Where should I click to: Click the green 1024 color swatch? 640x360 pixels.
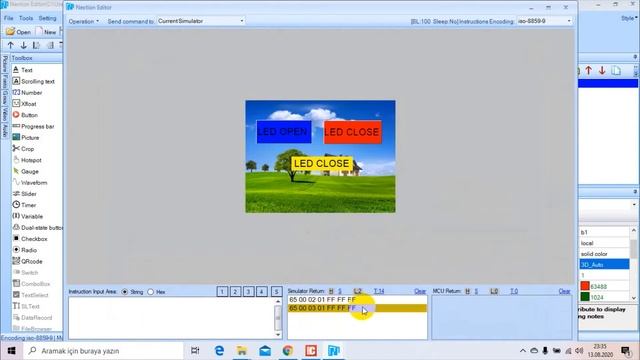pyautogui.click(x=585, y=297)
